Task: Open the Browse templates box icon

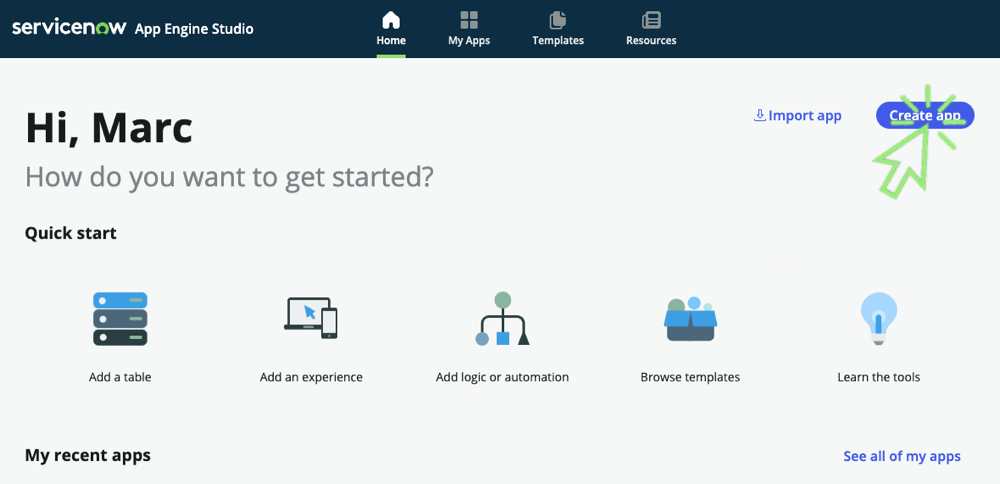Action: pos(690,319)
